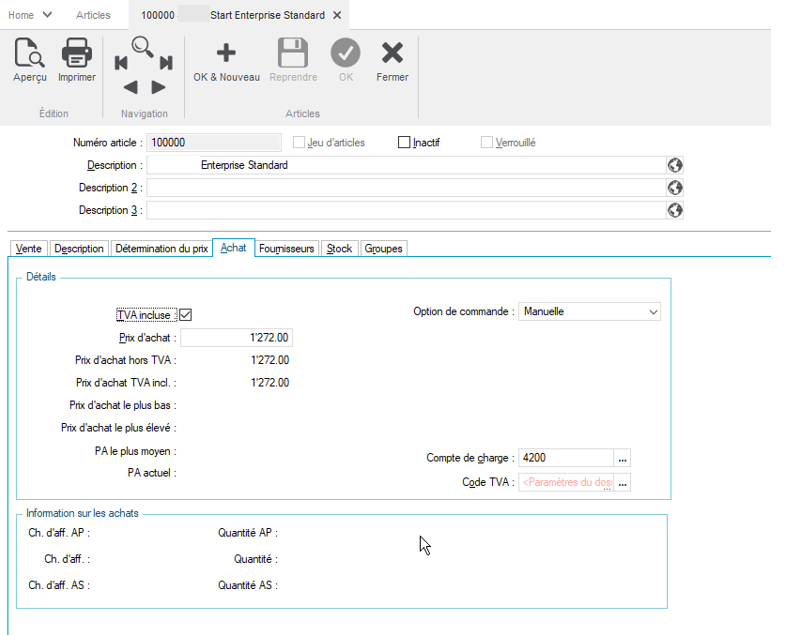Viewport: 799px width, 635px height.
Task: Click the Quantité AS label
Action: click(x=248, y=585)
